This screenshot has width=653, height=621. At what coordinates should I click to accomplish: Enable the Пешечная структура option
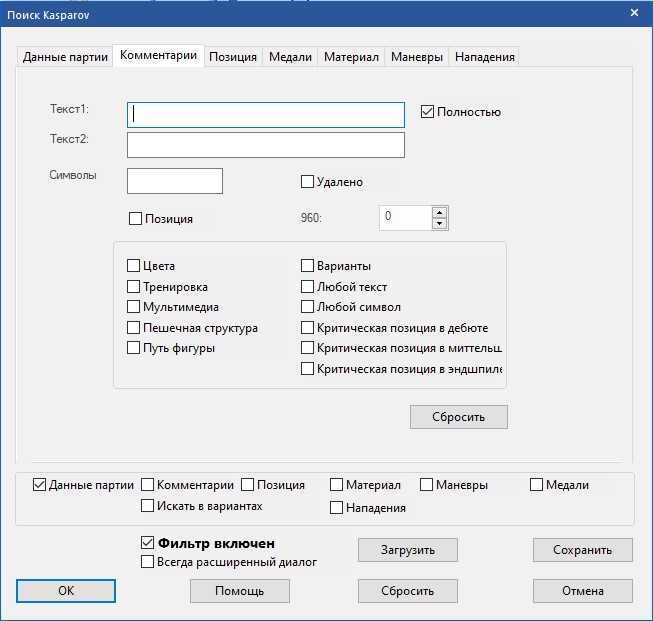134,328
